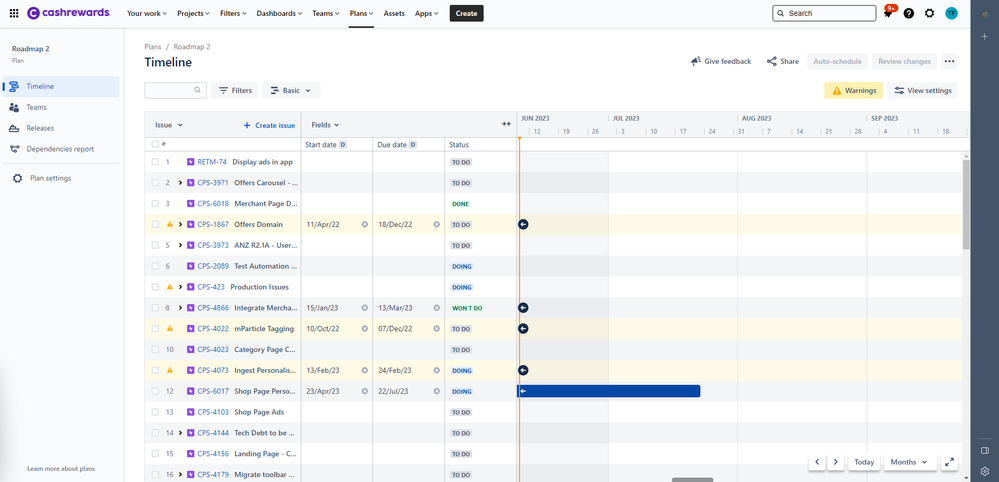
Task: Open the CPS-6017 issue link
Action: click(212, 391)
